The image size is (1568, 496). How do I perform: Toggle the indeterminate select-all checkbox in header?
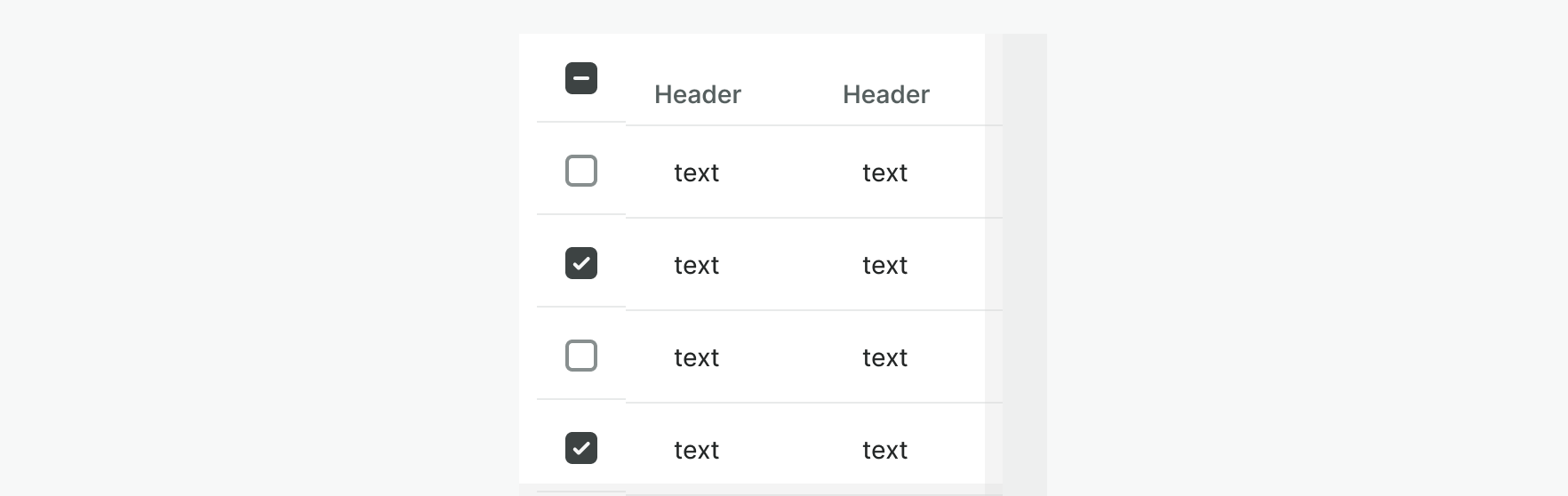click(581, 78)
